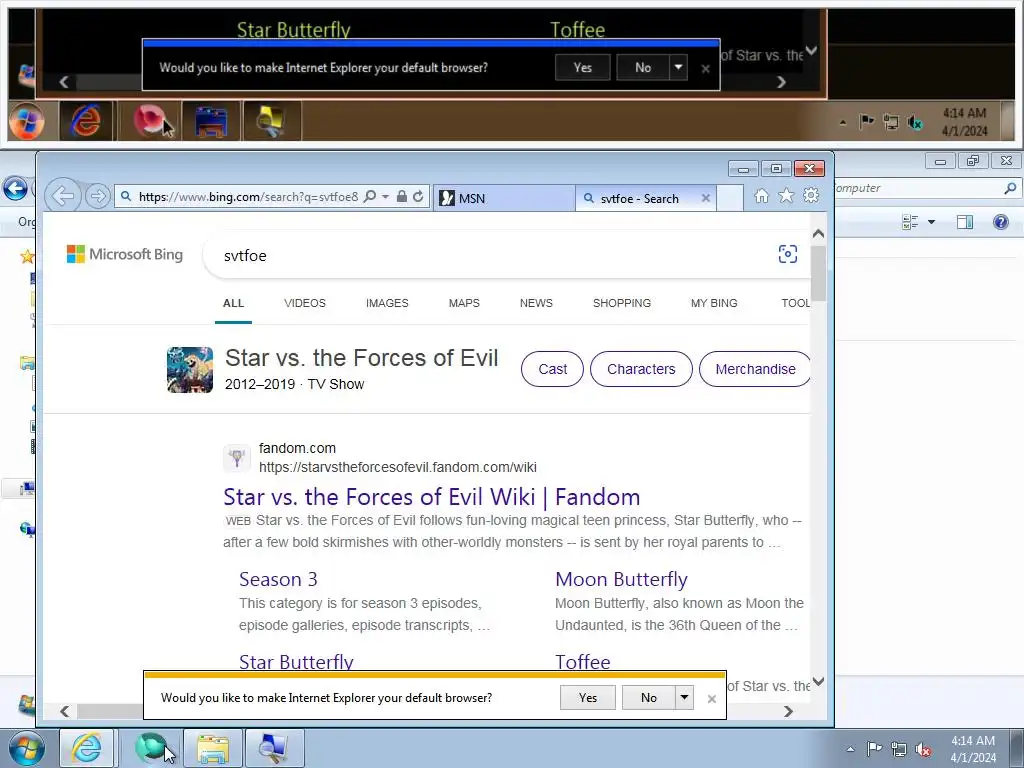This screenshot has width=1024, height=768.
Task: Open the Toffee sublink in main window
Action: [583, 662]
